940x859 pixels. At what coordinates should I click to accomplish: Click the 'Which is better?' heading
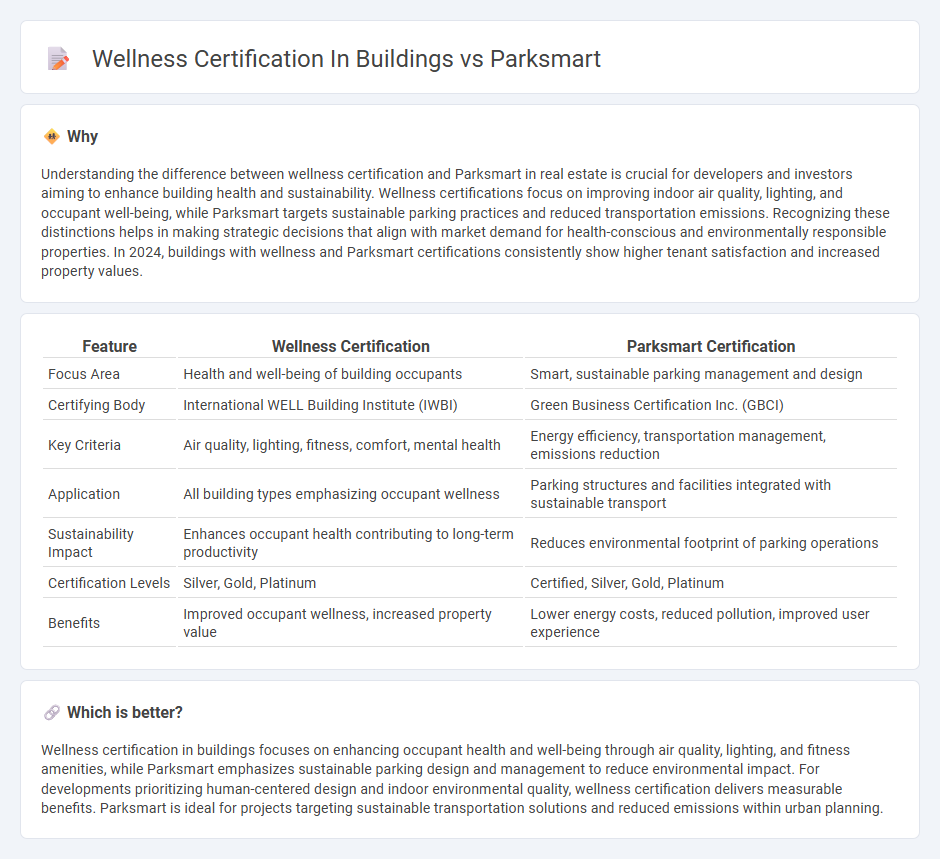(125, 712)
